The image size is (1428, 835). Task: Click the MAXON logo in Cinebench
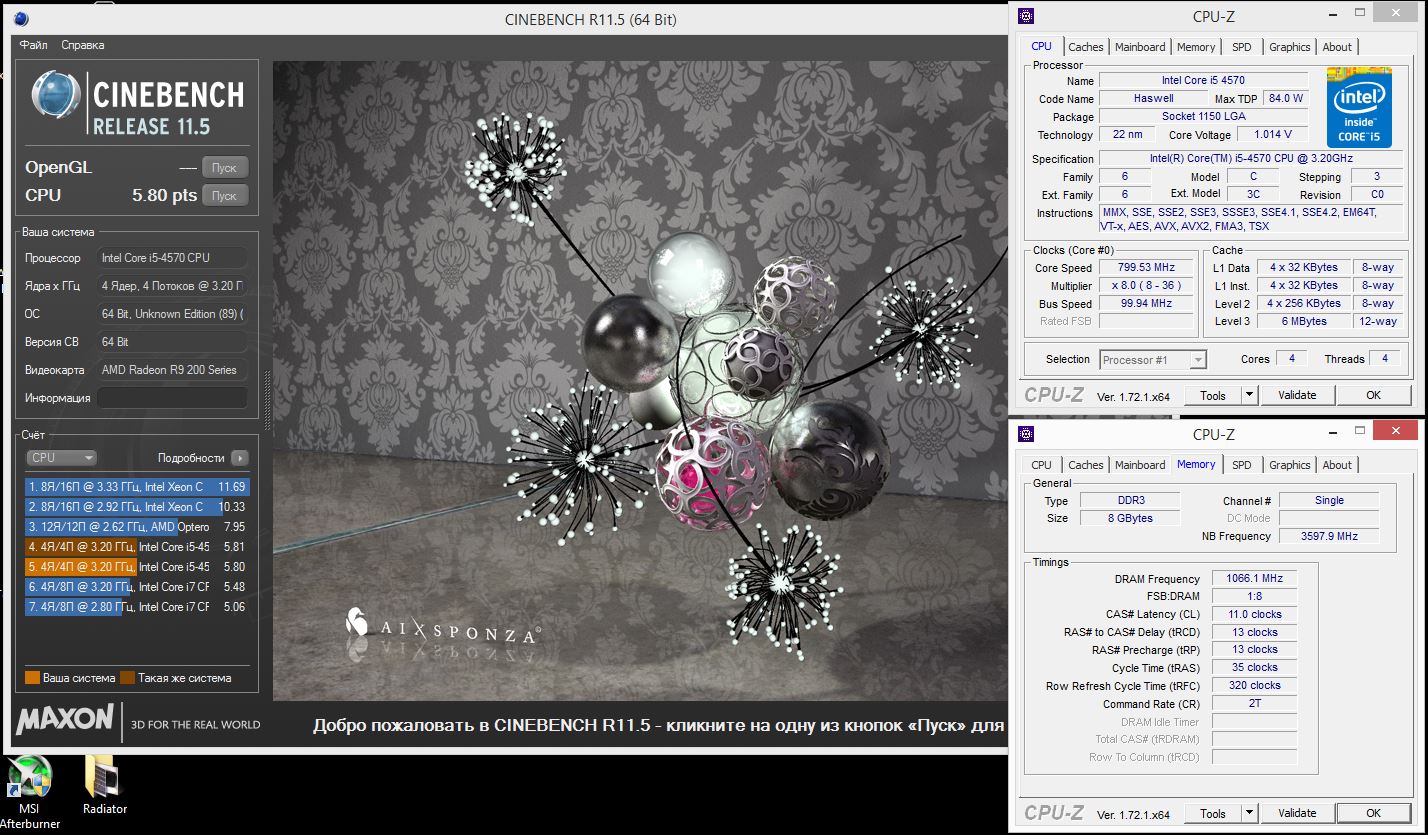[x=65, y=719]
